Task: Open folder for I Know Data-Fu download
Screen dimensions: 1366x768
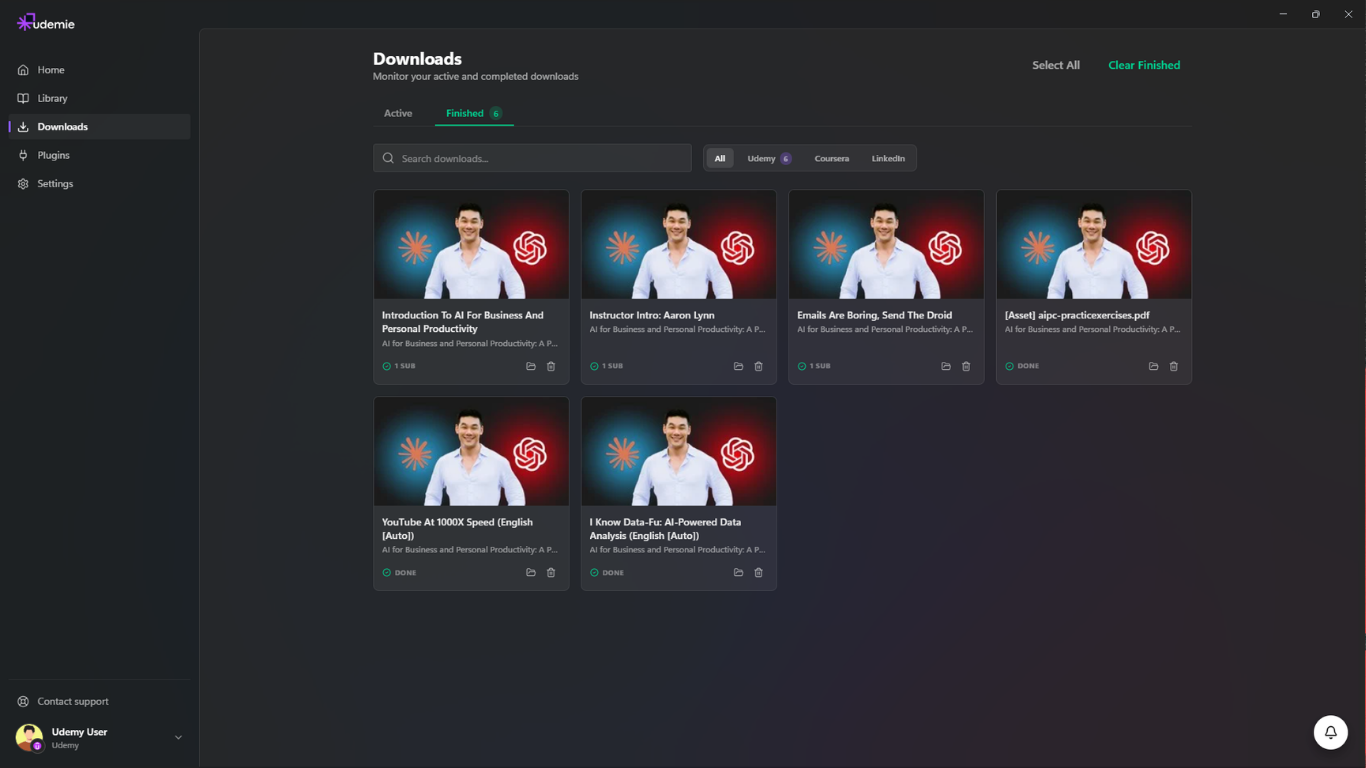Action: (x=739, y=573)
